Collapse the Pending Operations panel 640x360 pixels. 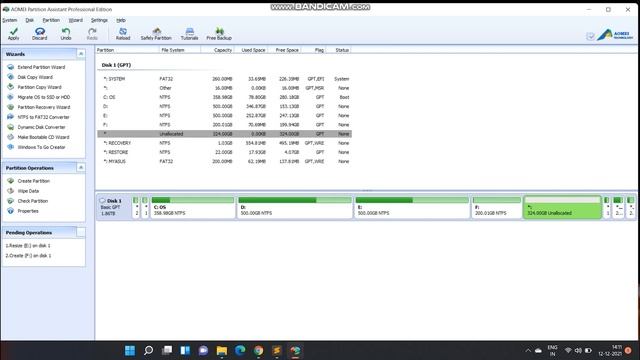point(81,232)
